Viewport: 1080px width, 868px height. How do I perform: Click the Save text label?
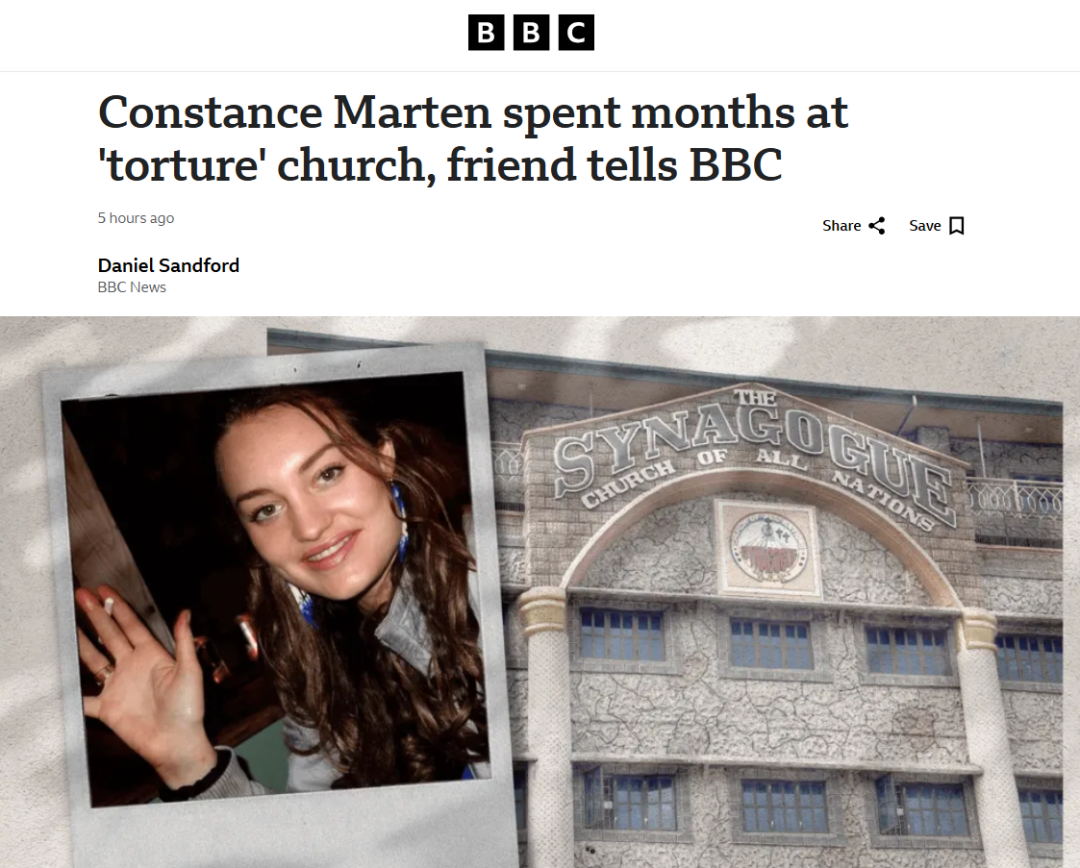click(924, 226)
